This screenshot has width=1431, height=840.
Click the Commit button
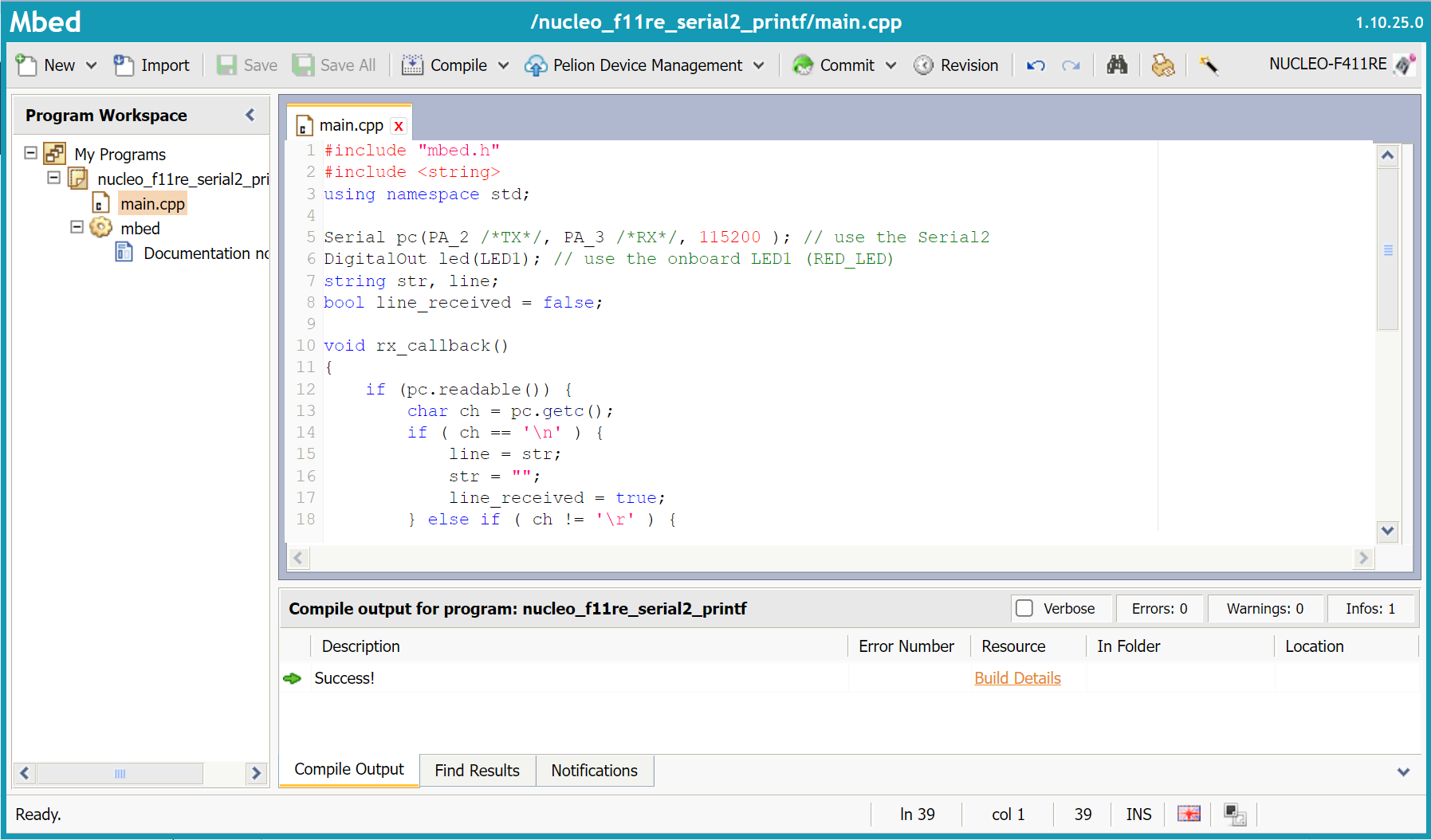[x=833, y=65]
